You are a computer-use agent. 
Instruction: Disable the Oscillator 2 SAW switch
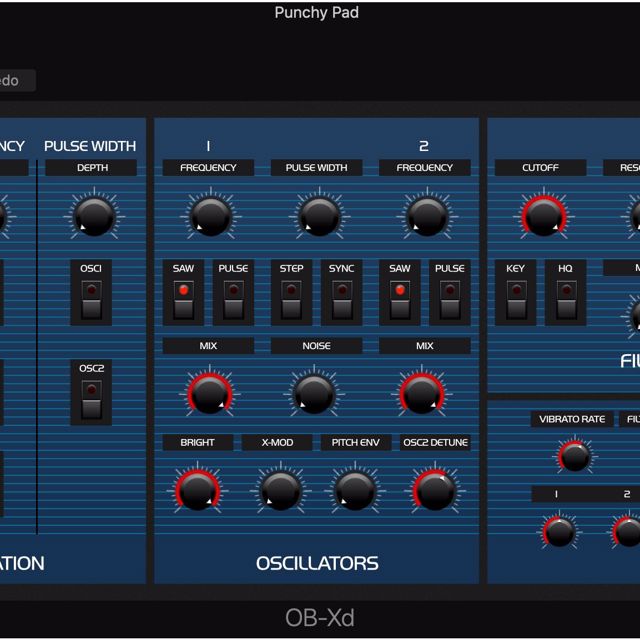click(x=400, y=300)
